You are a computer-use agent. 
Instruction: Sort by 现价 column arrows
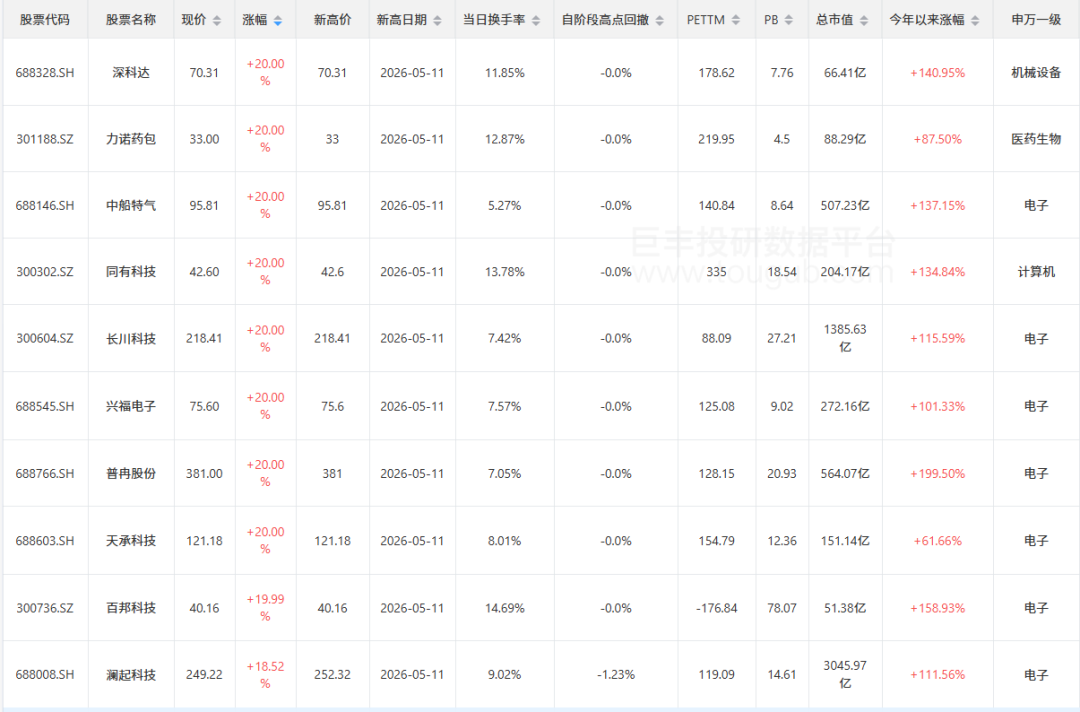(216, 21)
